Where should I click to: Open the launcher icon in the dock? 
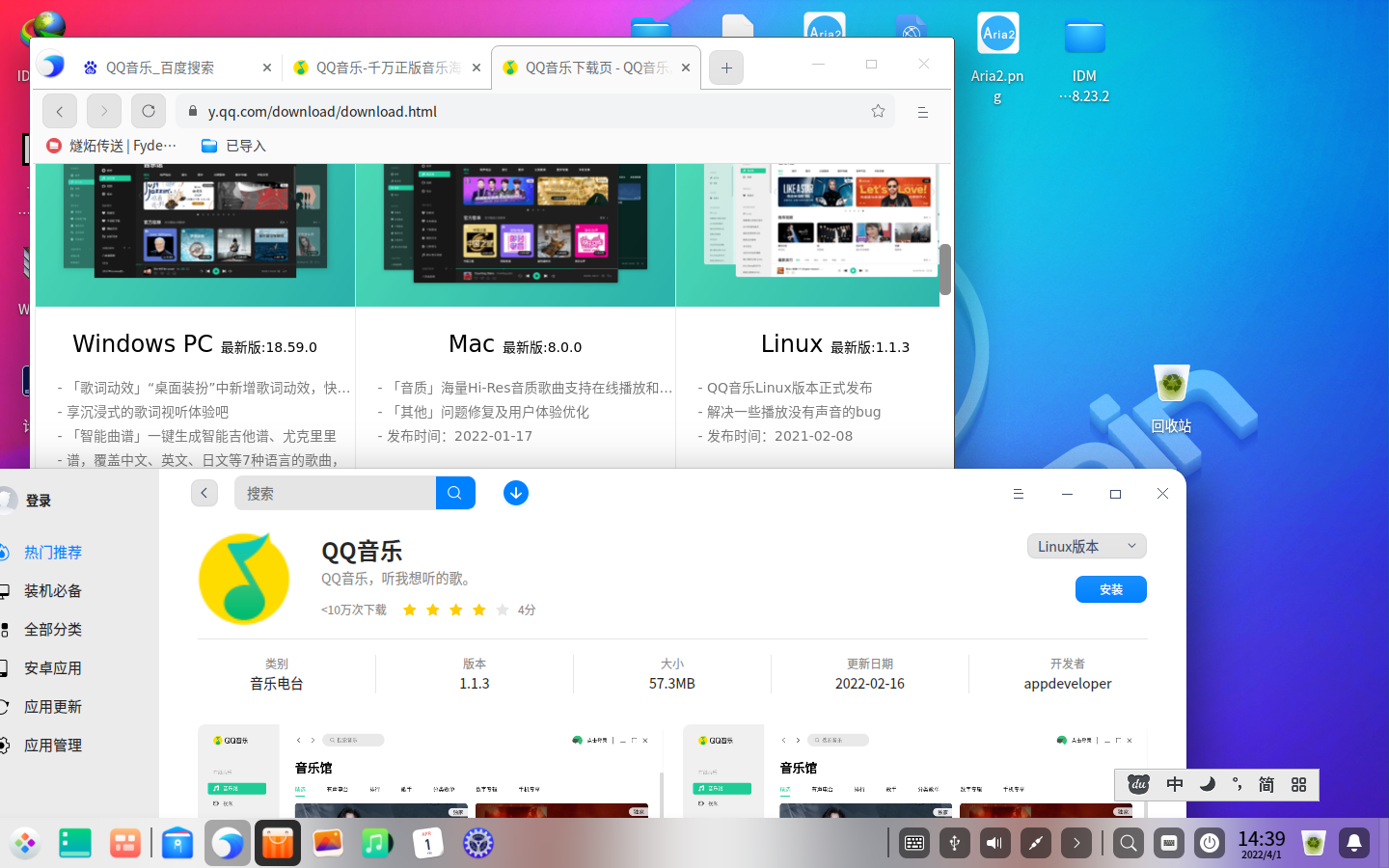point(25,844)
